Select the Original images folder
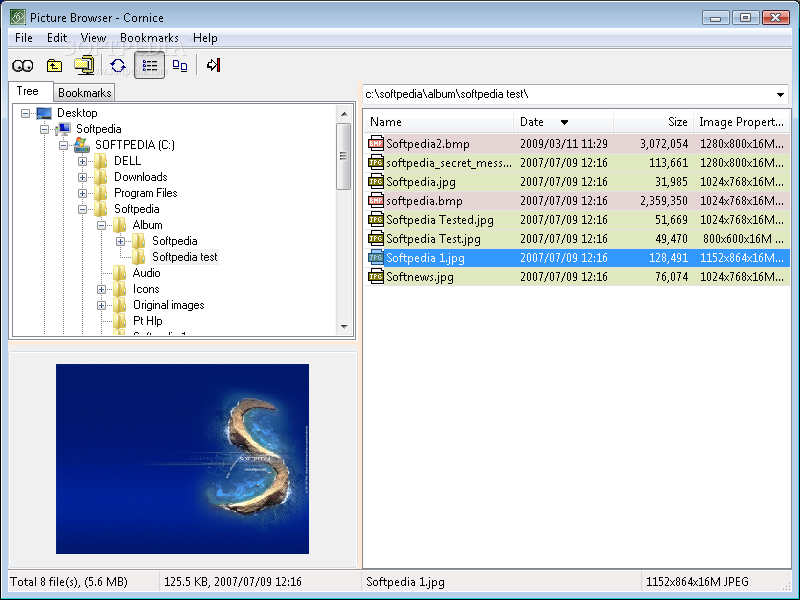Image resolution: width=800 pixels, height=600 pixels. tap(168, 305)
